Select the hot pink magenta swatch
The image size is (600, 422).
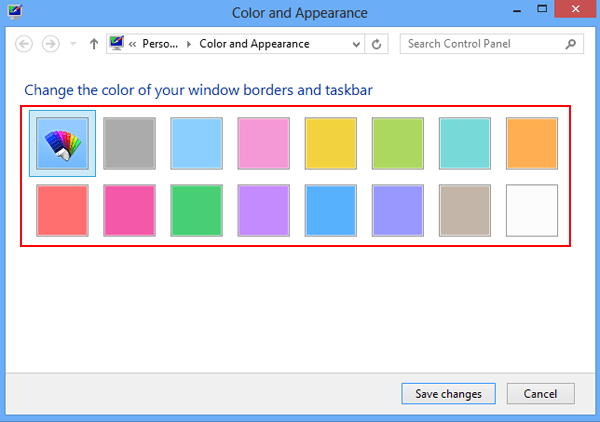[x=129, y=210]
